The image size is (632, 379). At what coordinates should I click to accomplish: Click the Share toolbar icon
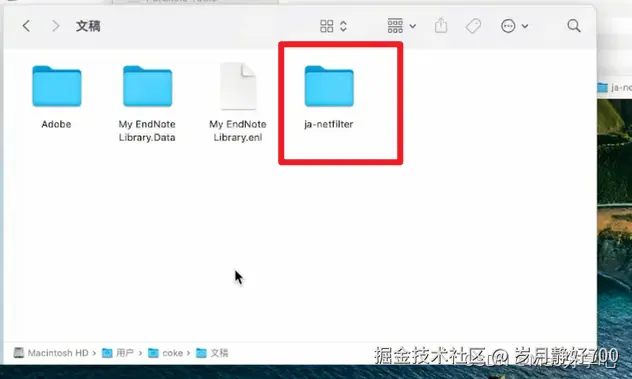441,26
